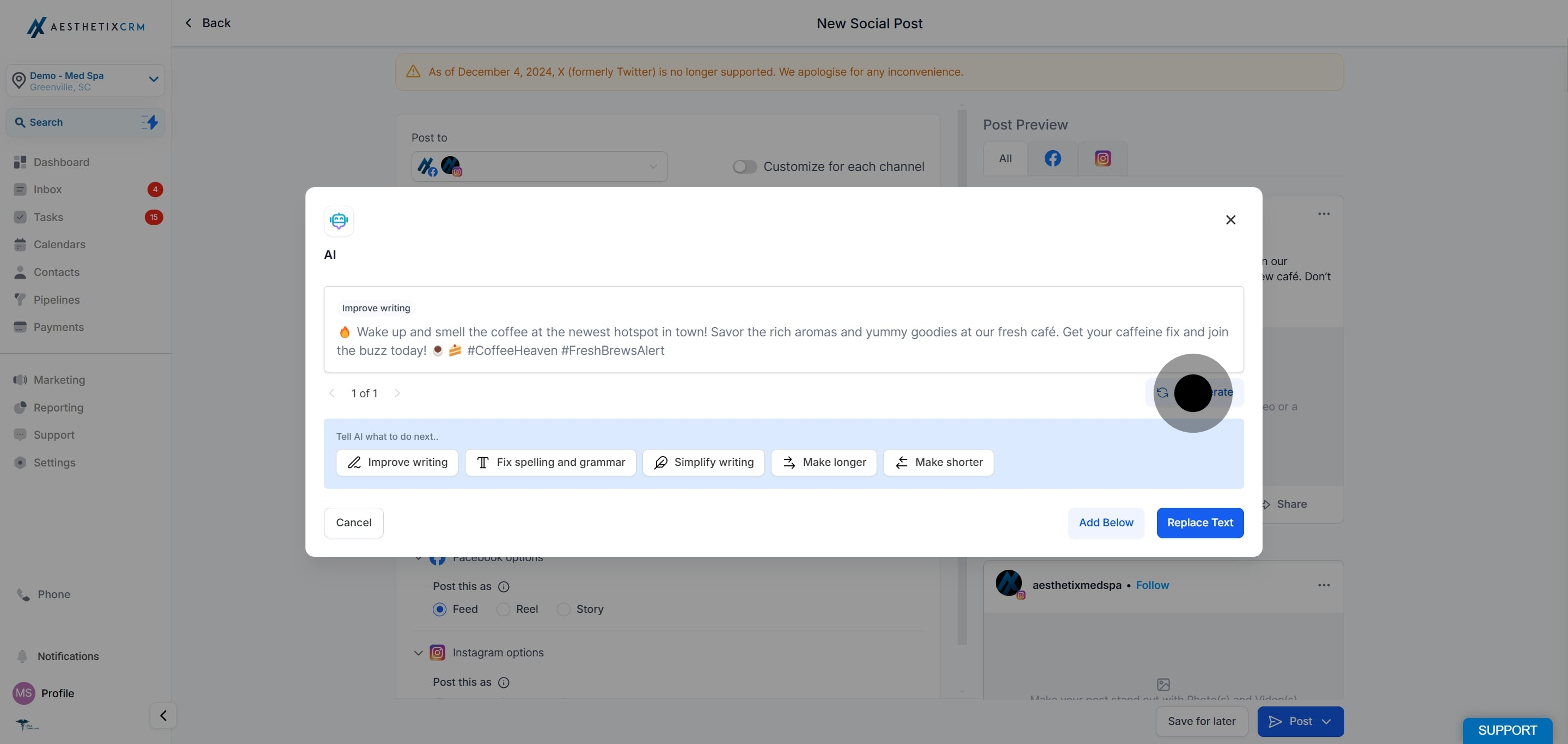This screenshot has width=1568, height=744.
Task: Click the quick actions lightning icon
Action: pyautogui.click(x=150, y=122)
